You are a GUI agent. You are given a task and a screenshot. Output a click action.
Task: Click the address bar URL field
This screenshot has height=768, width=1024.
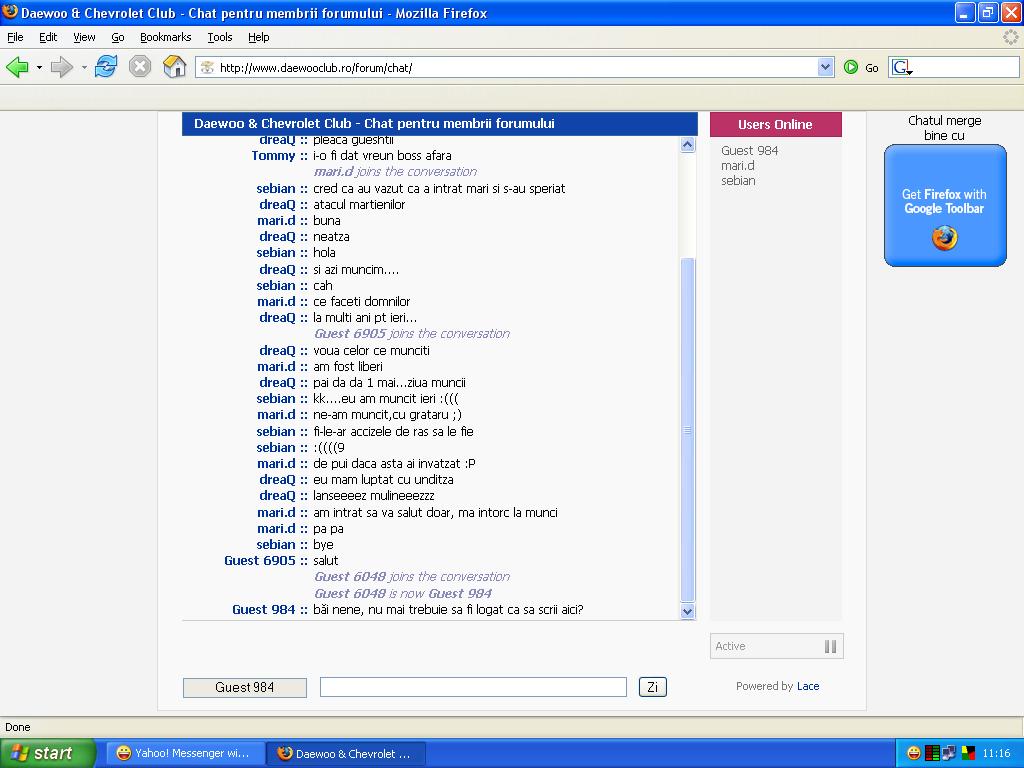tap(516, 67)
